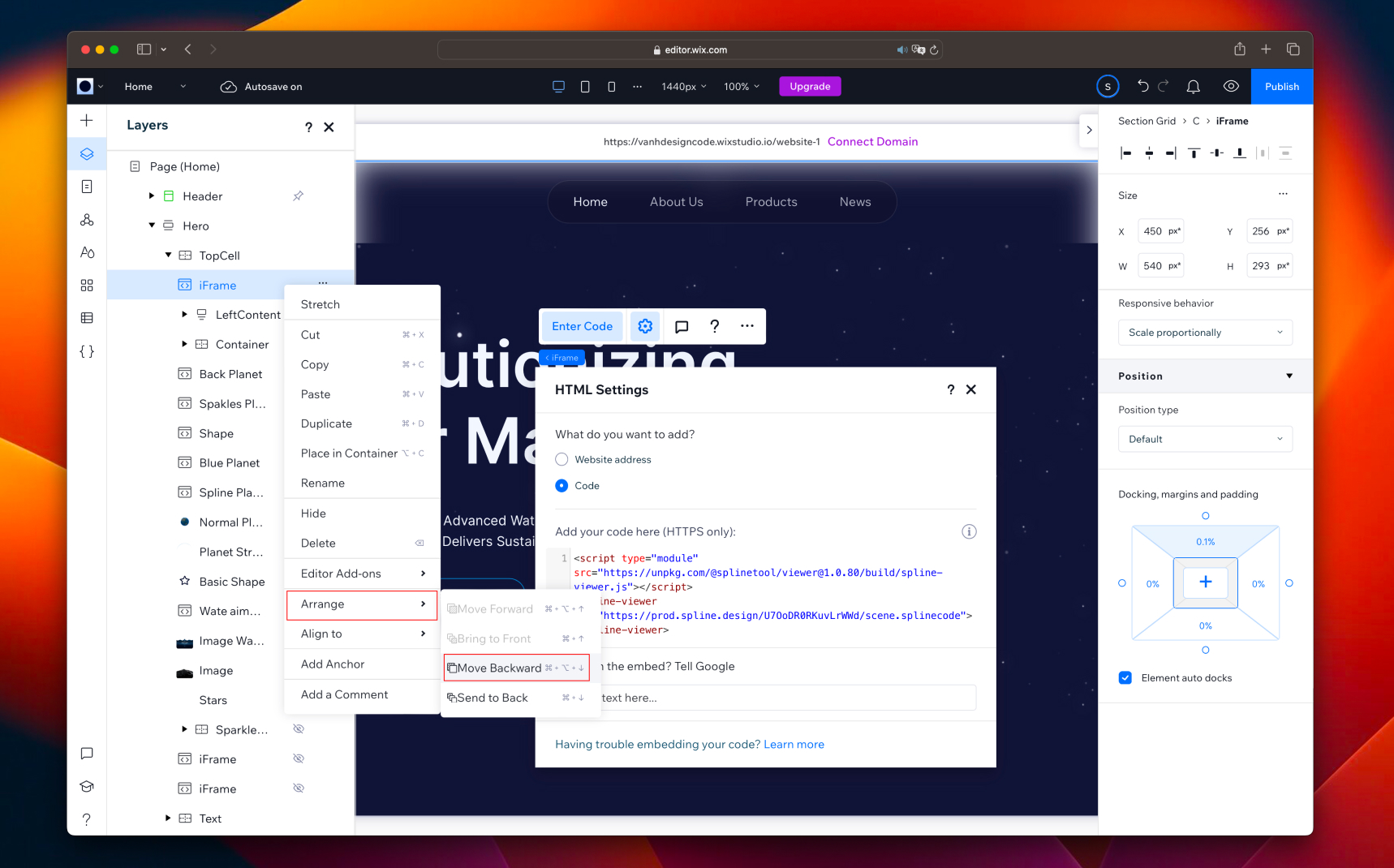This screenshot has height=868, width=1394.
Task: Open help in the HTML Settings dialog
Action: coord(951,389)
